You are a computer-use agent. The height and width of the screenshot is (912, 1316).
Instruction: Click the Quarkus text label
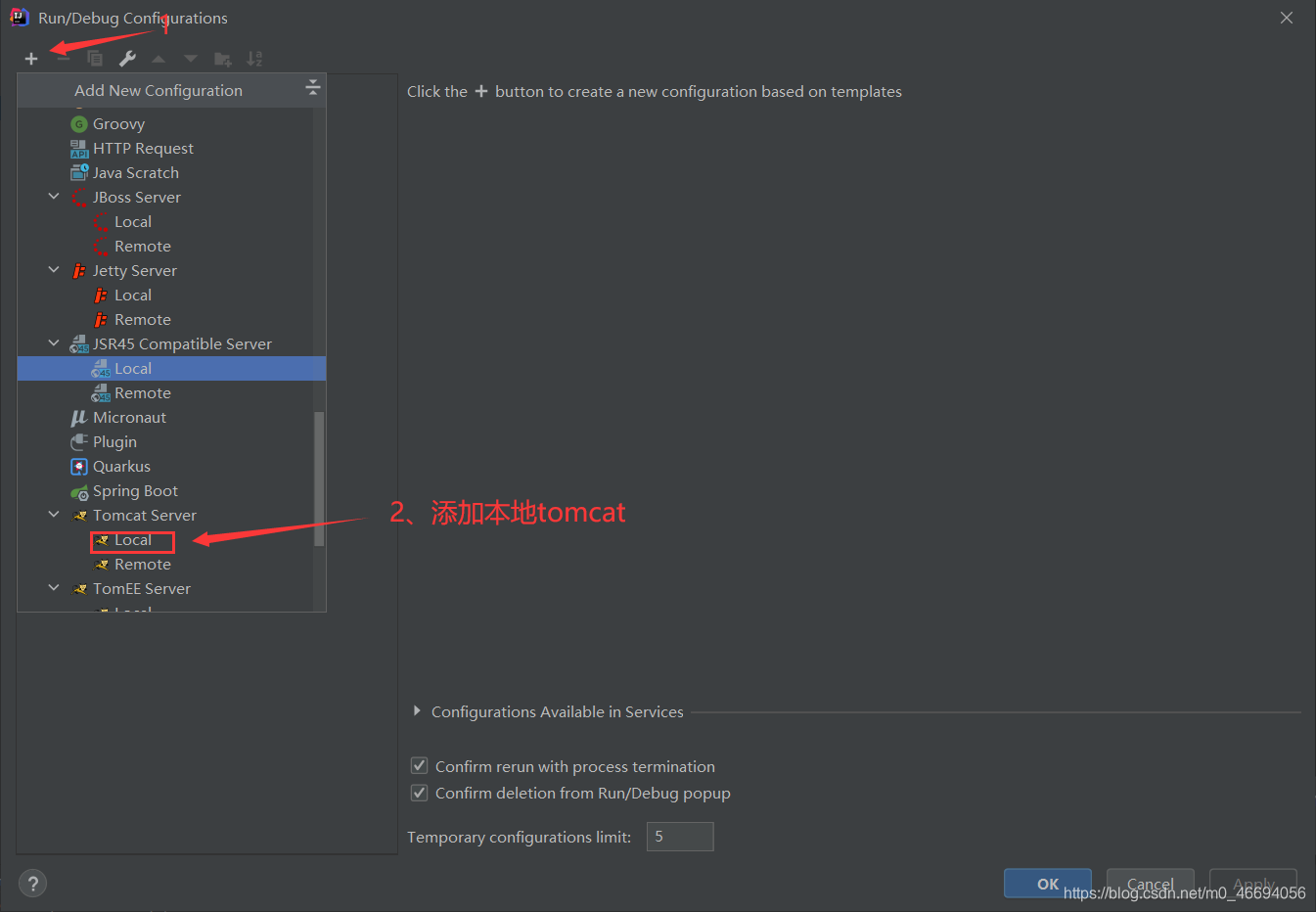pyautogui.click(x=121, y=467)
